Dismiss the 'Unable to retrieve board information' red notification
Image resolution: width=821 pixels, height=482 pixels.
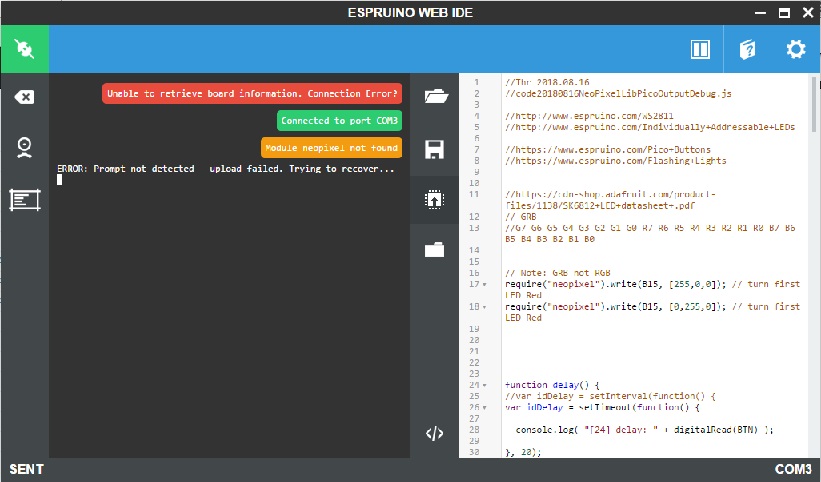point(252,94)
